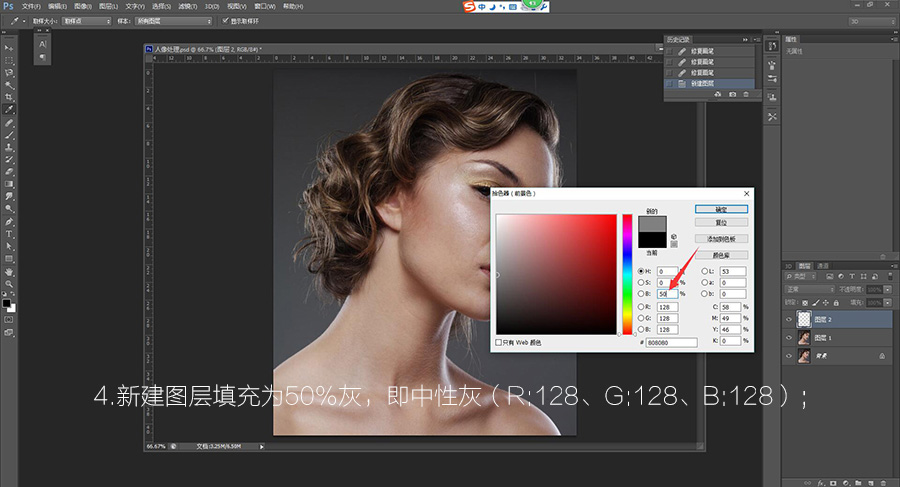The image size is (900, 487).
Task: Select the Lasso tool
Action: pos(10,72)
